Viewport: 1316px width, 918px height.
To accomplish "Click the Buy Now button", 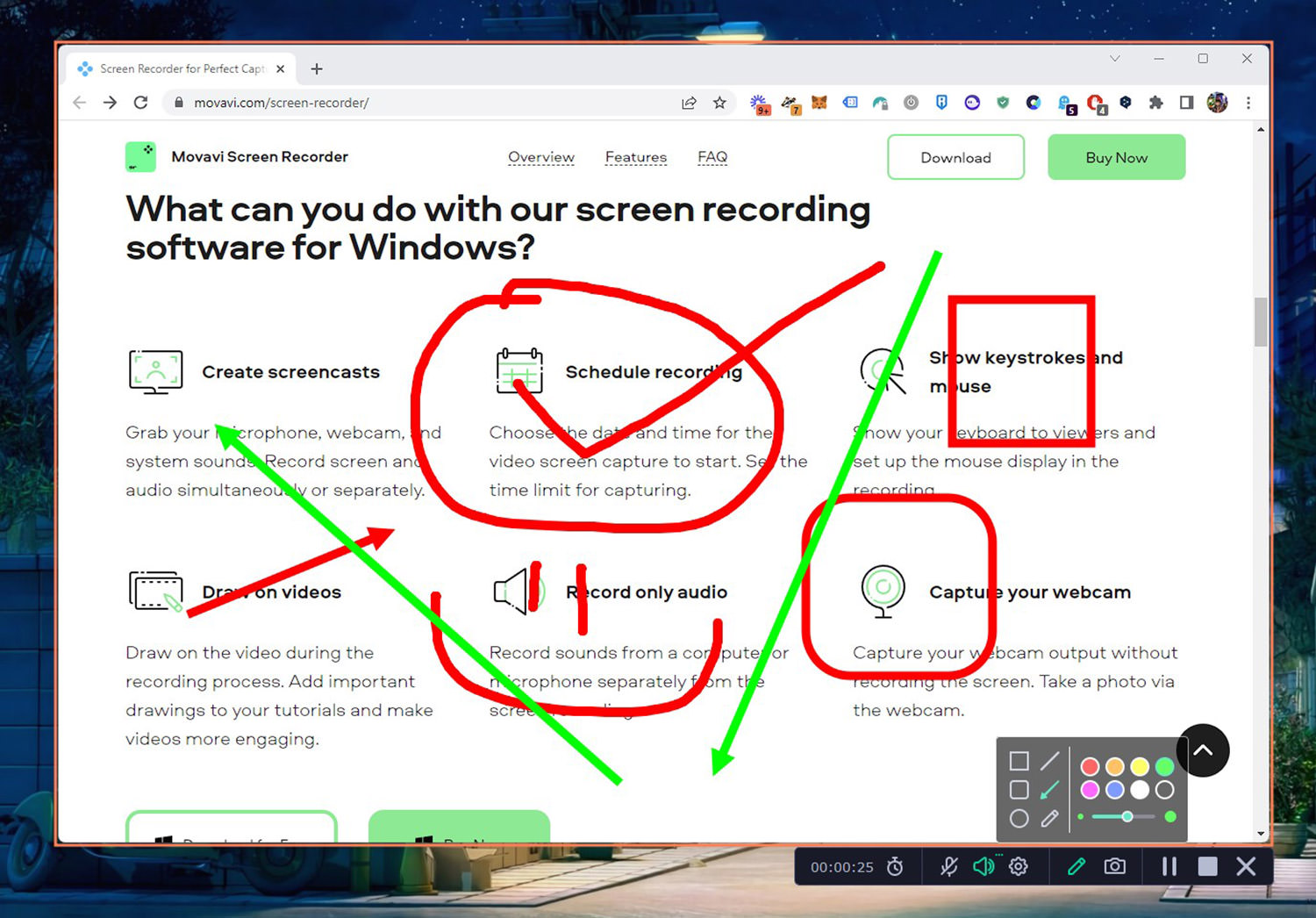I will tap(1116, 157).
